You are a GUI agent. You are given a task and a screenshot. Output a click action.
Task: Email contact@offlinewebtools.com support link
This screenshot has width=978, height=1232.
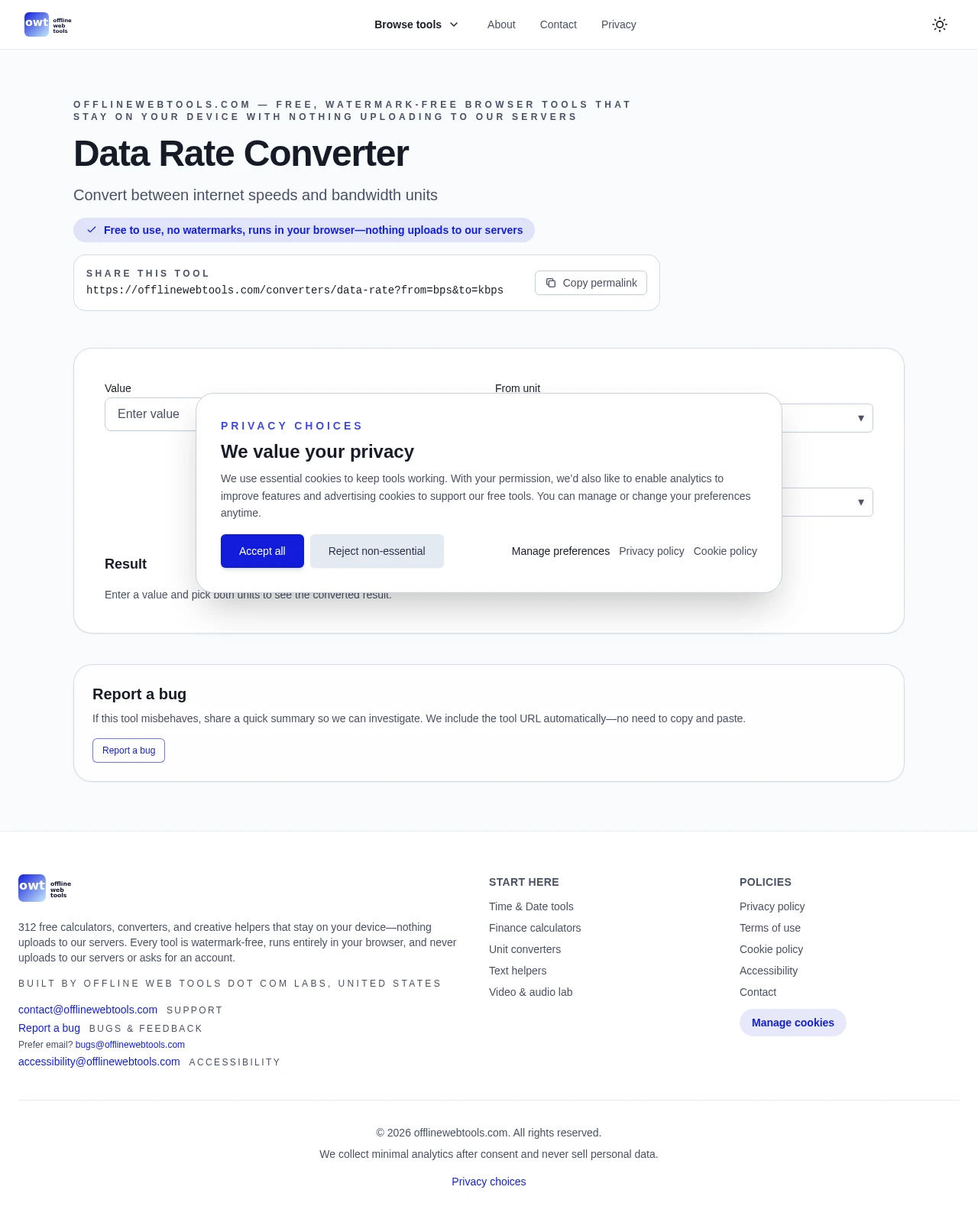88,1010
